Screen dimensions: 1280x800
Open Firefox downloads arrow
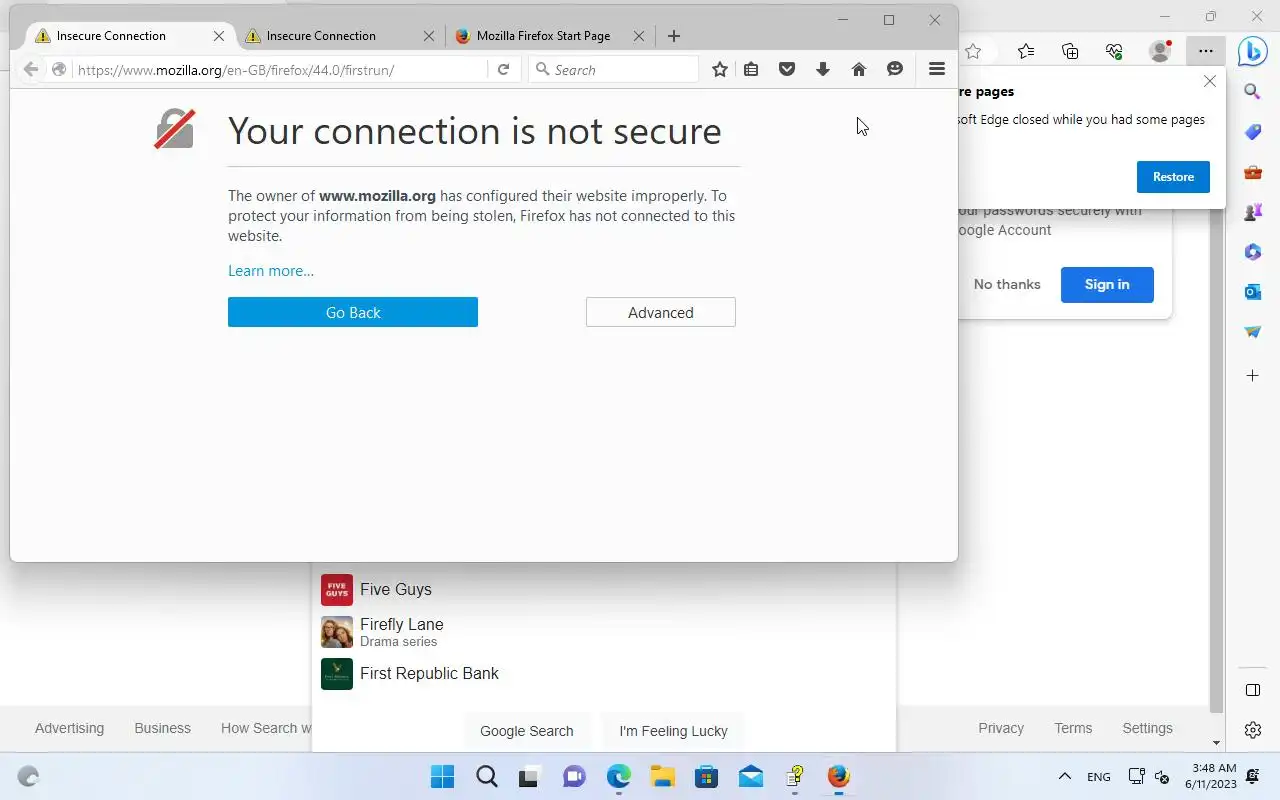point(823,69)
